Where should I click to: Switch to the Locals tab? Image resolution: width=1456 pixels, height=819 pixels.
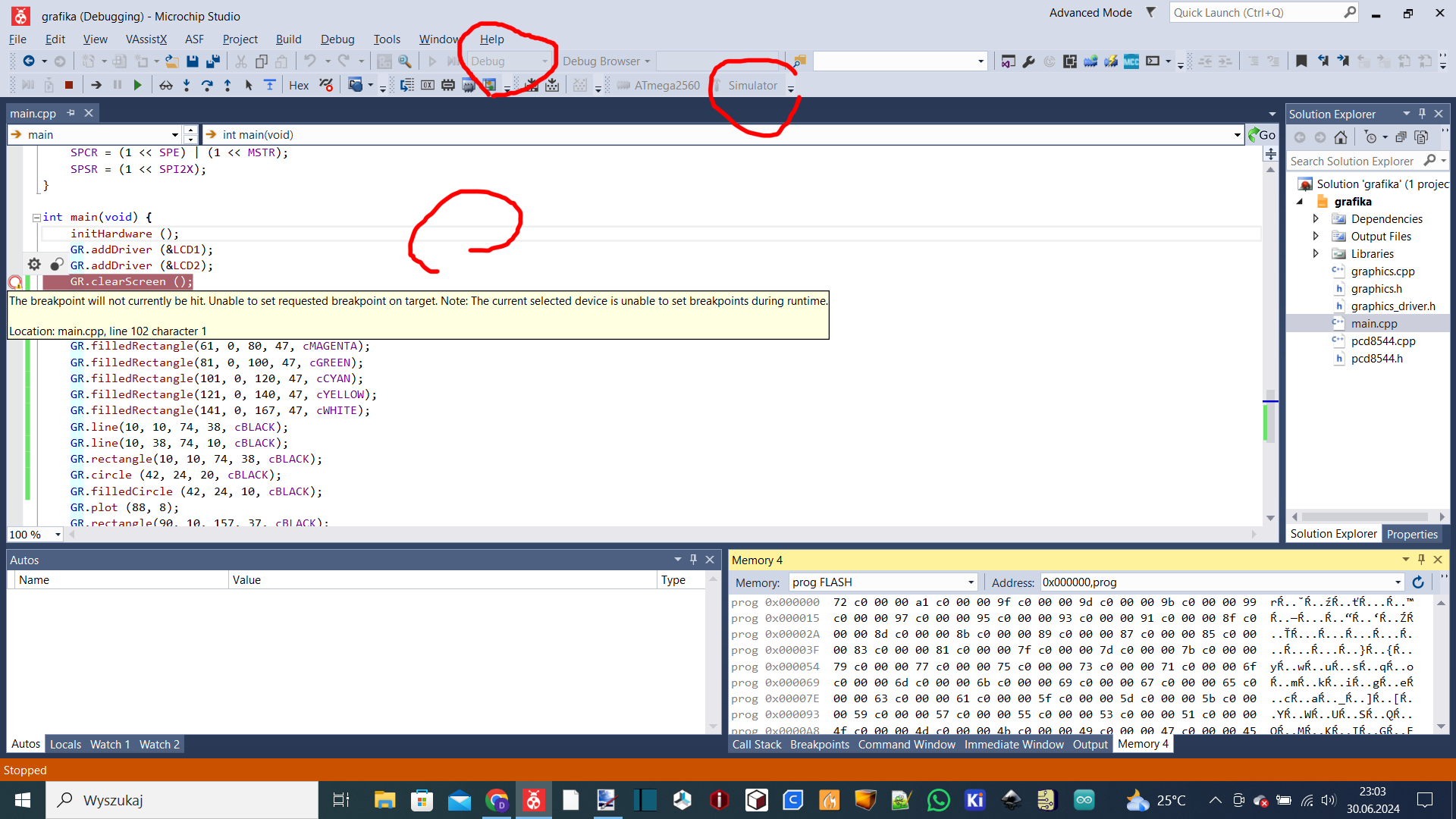(x=65, y=745)
